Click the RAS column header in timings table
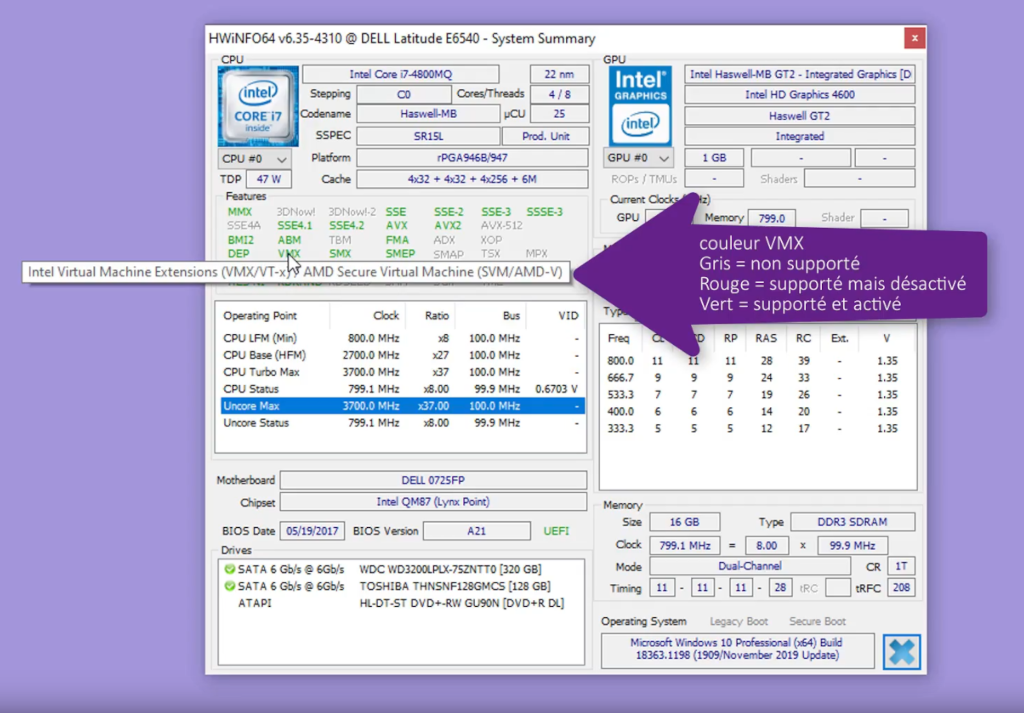 point(765,338)
